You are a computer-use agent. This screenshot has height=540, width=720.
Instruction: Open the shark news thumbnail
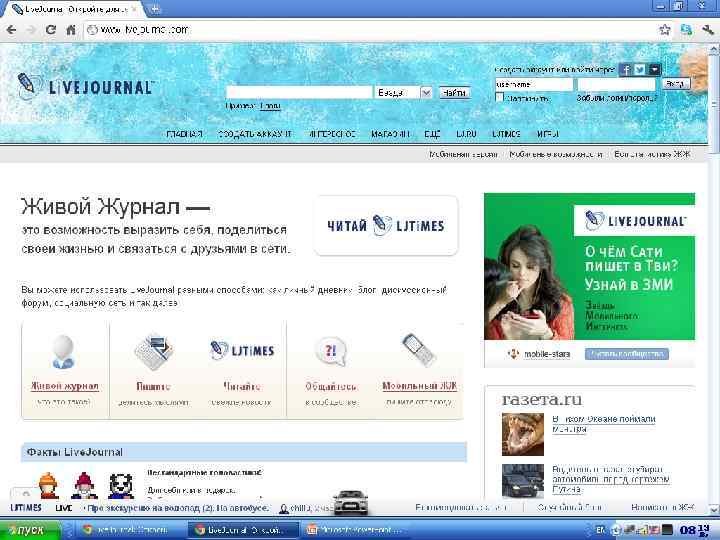click(523, 434)
